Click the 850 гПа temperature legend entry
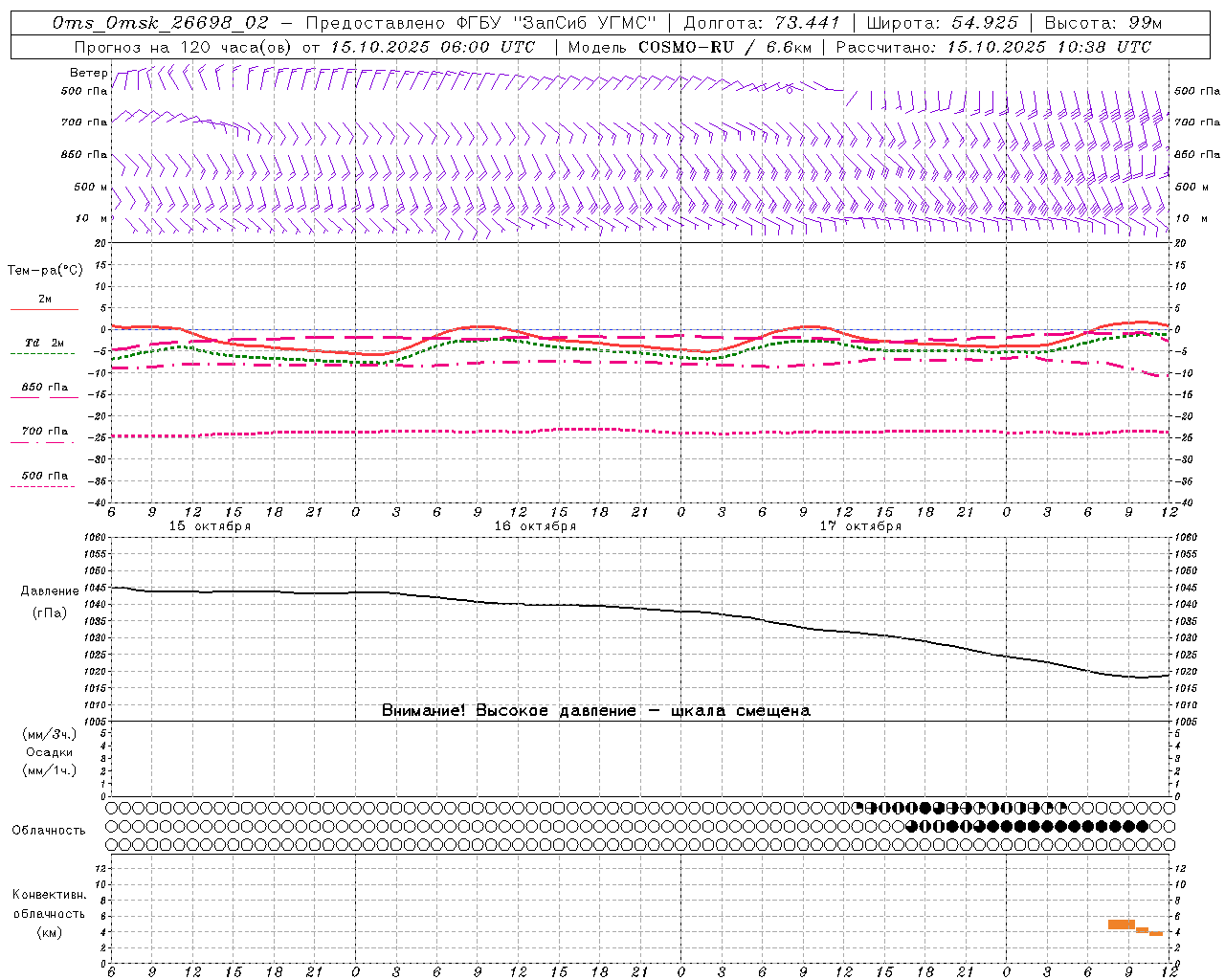 45,387
